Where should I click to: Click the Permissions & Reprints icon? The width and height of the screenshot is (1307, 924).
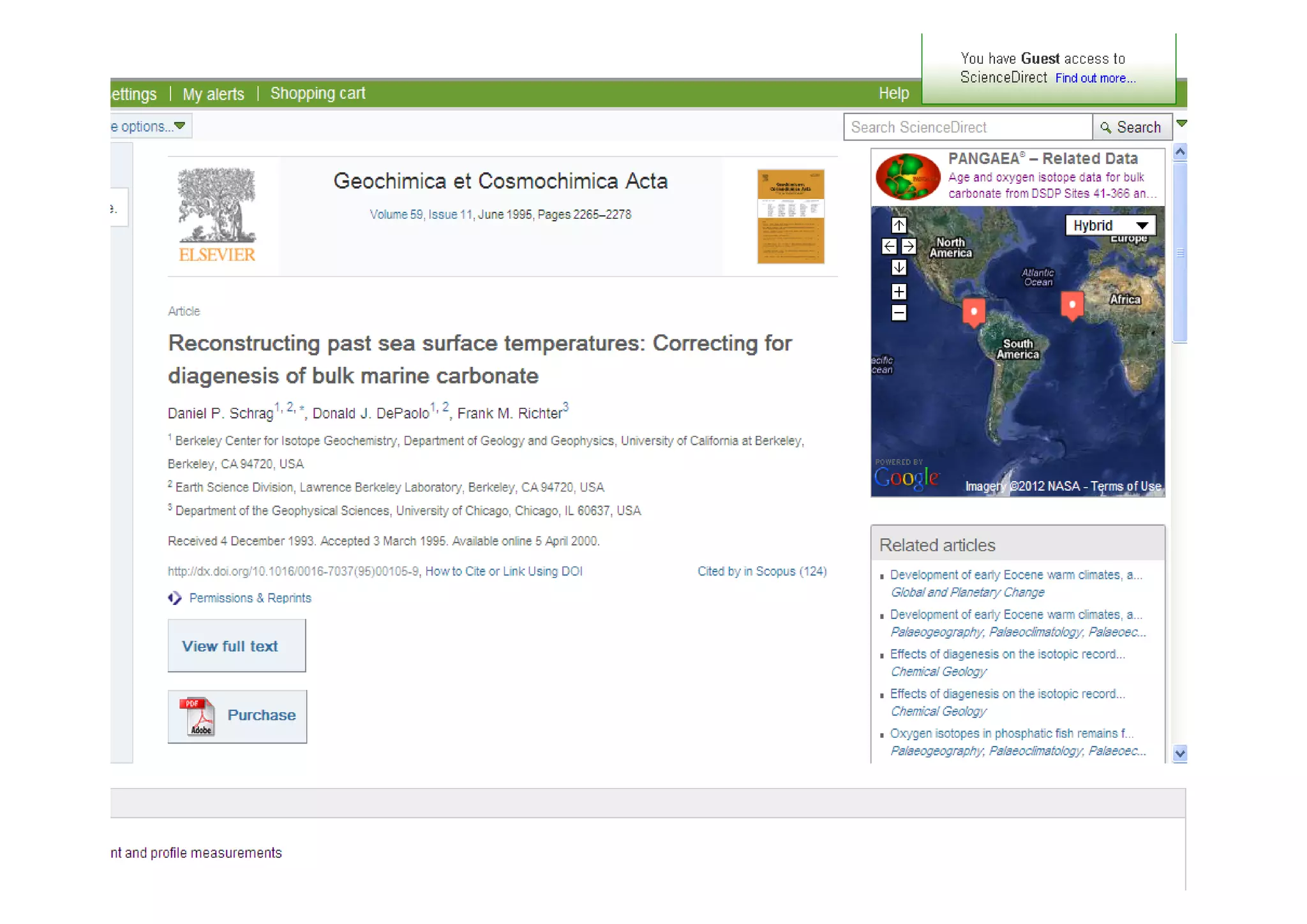tap(175, 598)
